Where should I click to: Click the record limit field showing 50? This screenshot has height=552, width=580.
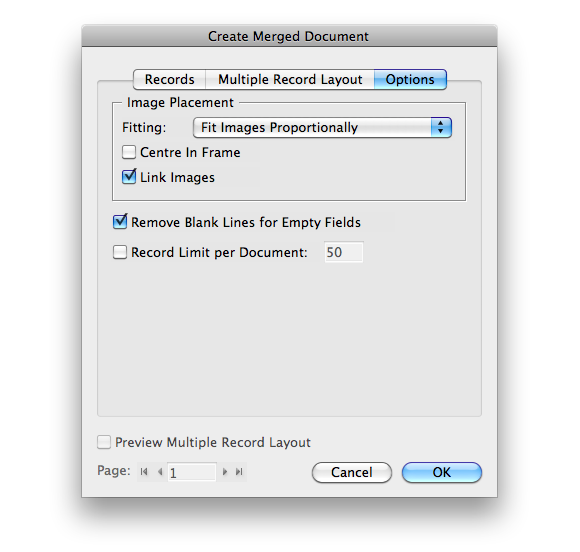(344, 252)
